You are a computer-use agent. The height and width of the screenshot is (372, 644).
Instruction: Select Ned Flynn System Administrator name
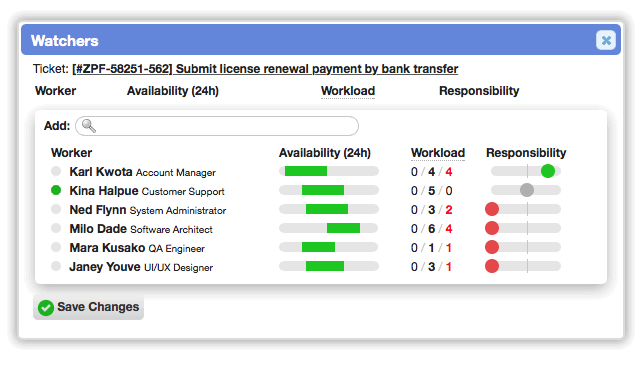point(148,210)
